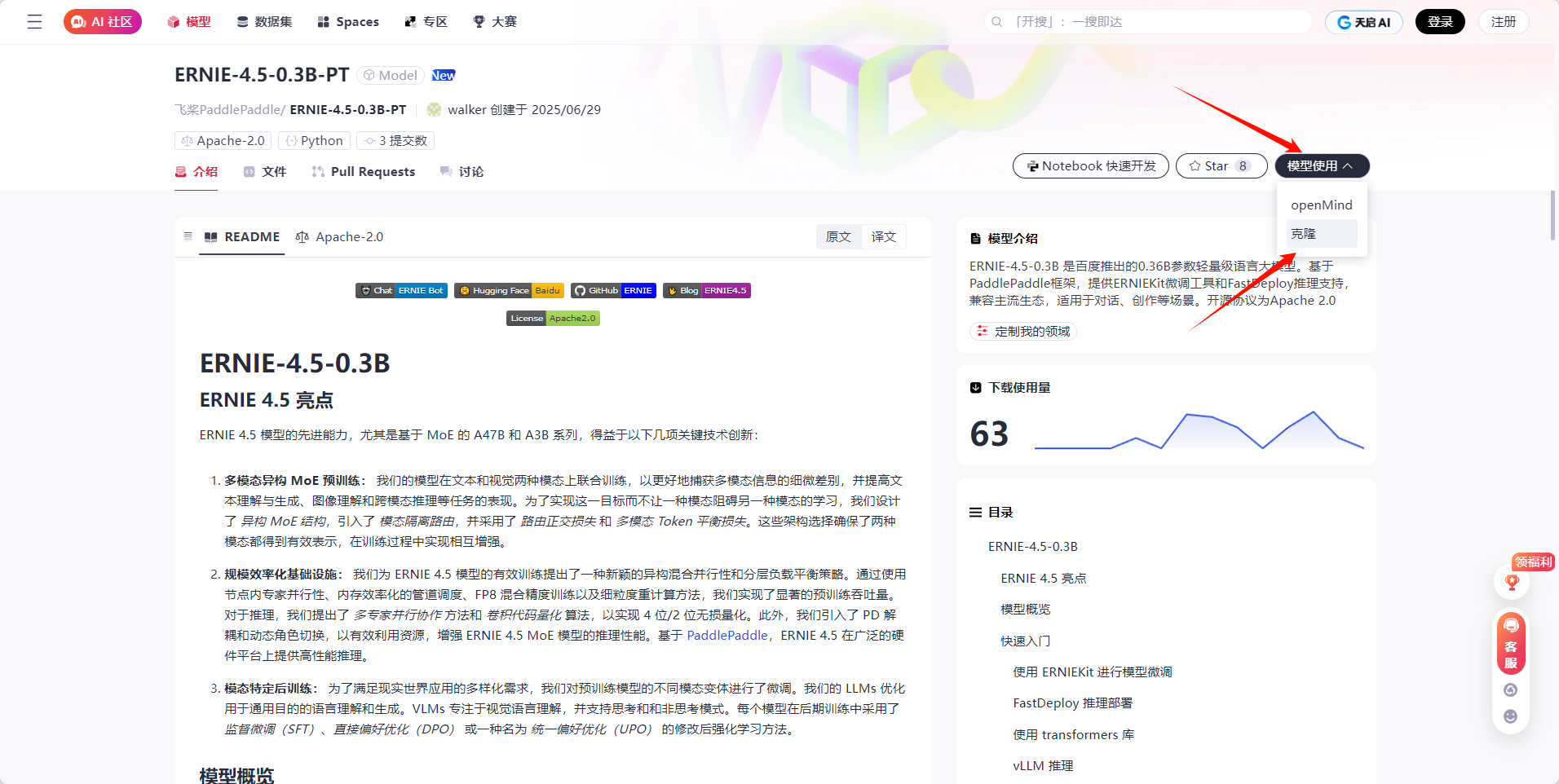This screenshot has height=784, width=1559.
Task: Switch to the Pull Requests tab
Action: 364,171
